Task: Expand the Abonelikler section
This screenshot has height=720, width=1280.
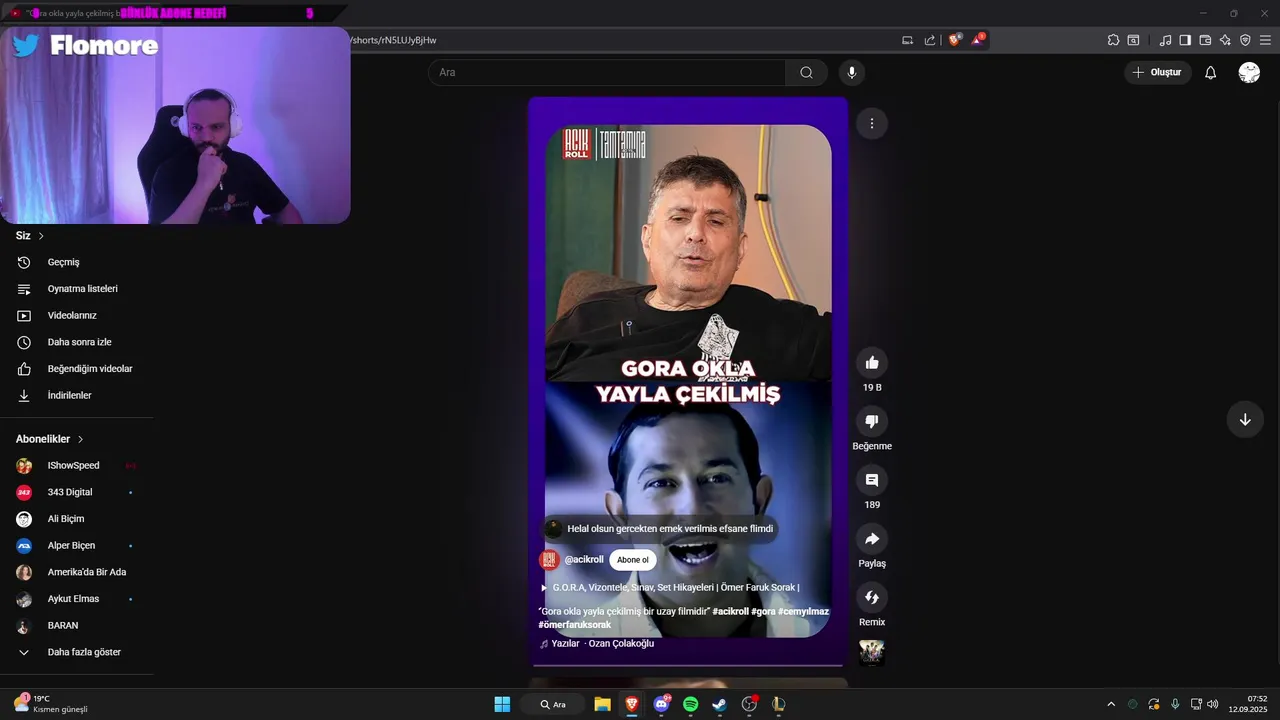Action: [50, 439]
